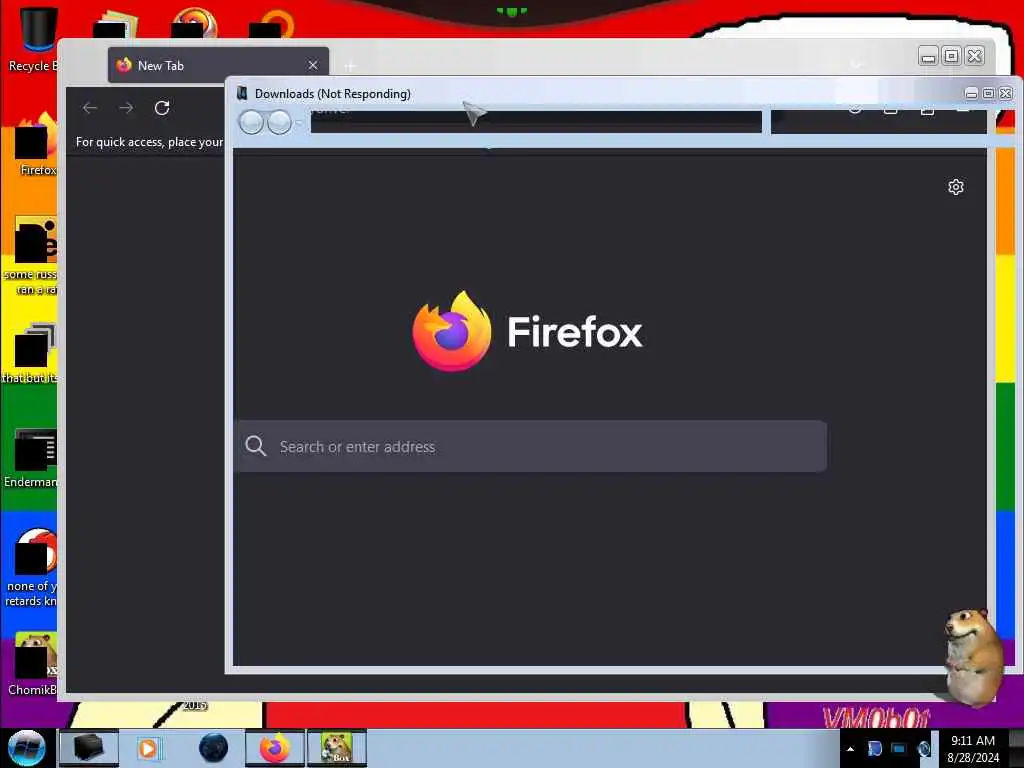Minimize the Firefox window
This screenshot has width=1024, height=768.
click(x=928, y=56)
